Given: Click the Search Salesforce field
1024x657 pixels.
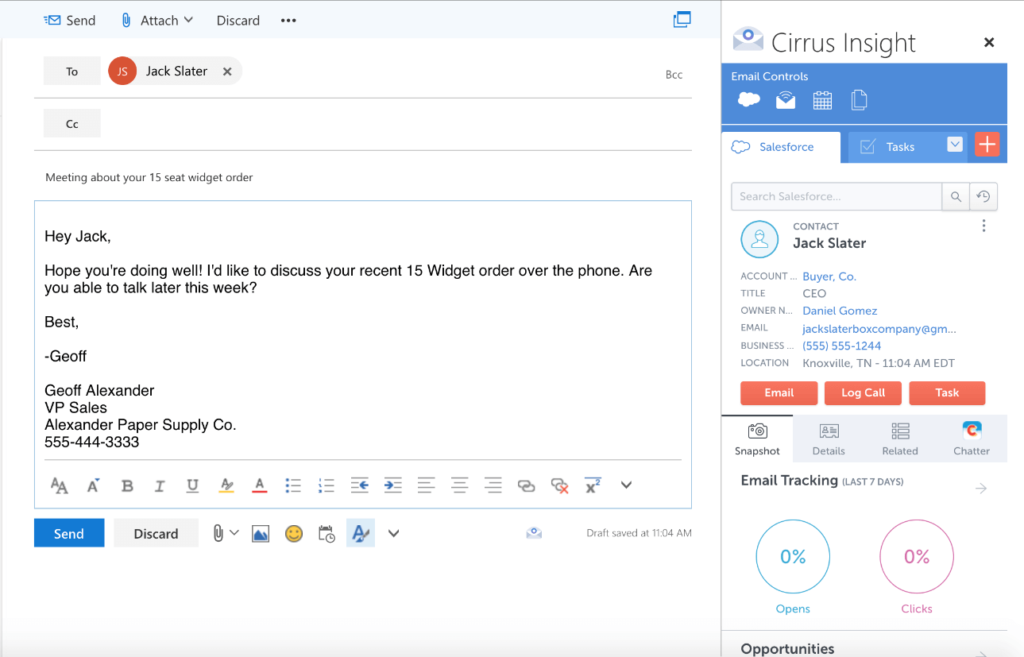Looking at the screenshot, I should coord(837,197).
